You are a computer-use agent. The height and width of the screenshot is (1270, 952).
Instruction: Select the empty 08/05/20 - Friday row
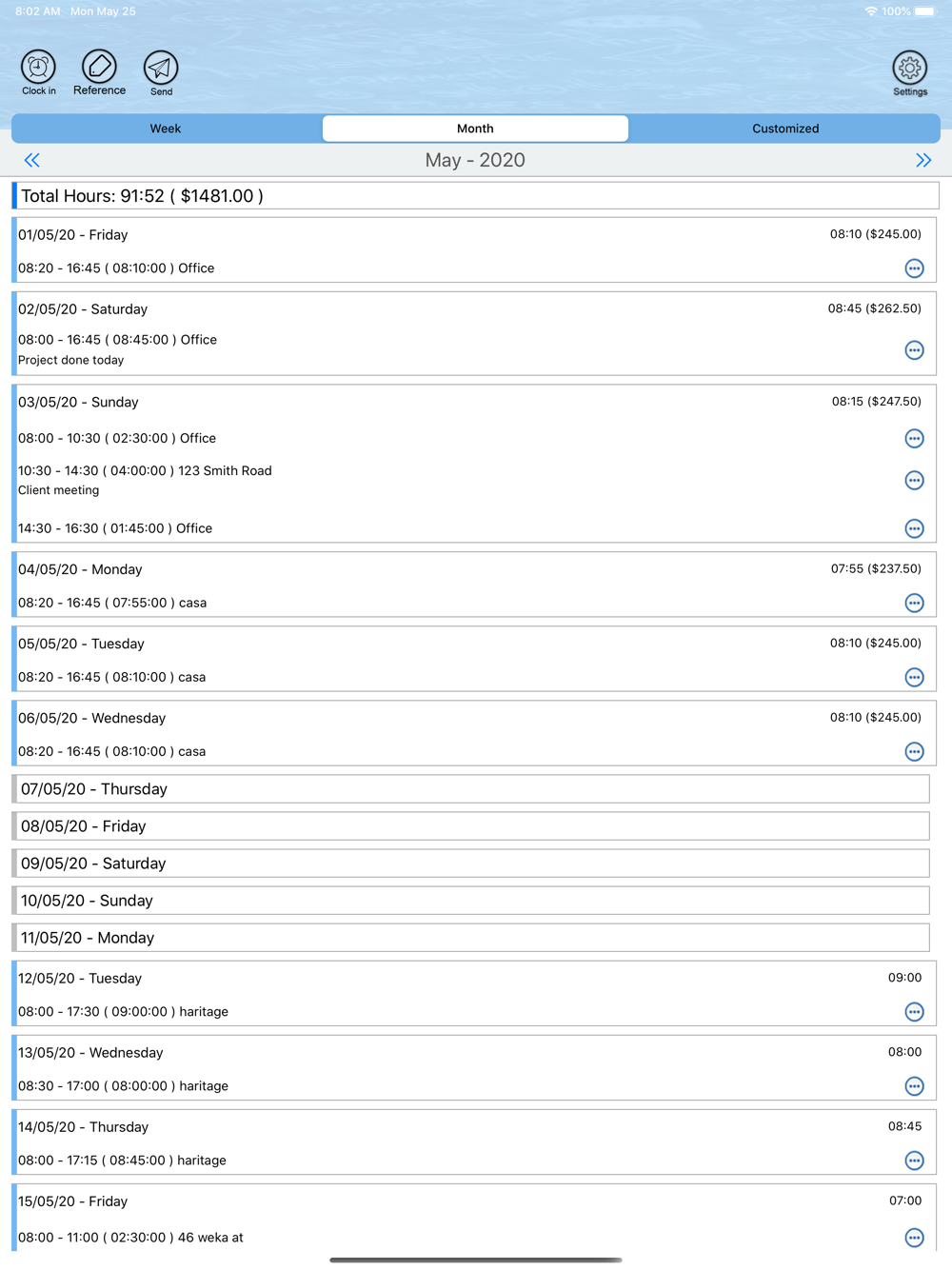470,826
